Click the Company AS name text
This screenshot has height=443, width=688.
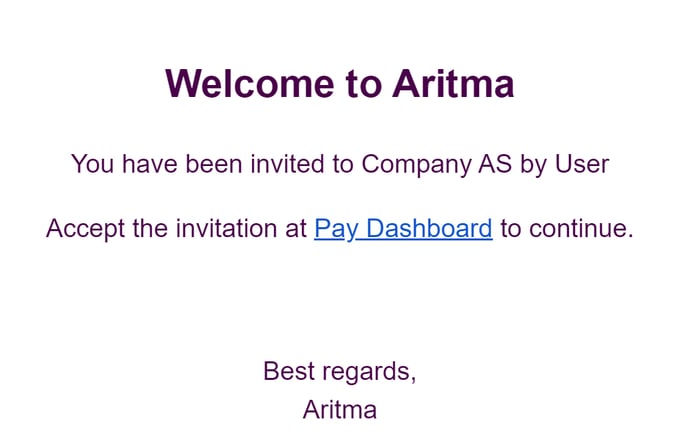[x=437, y=164]
